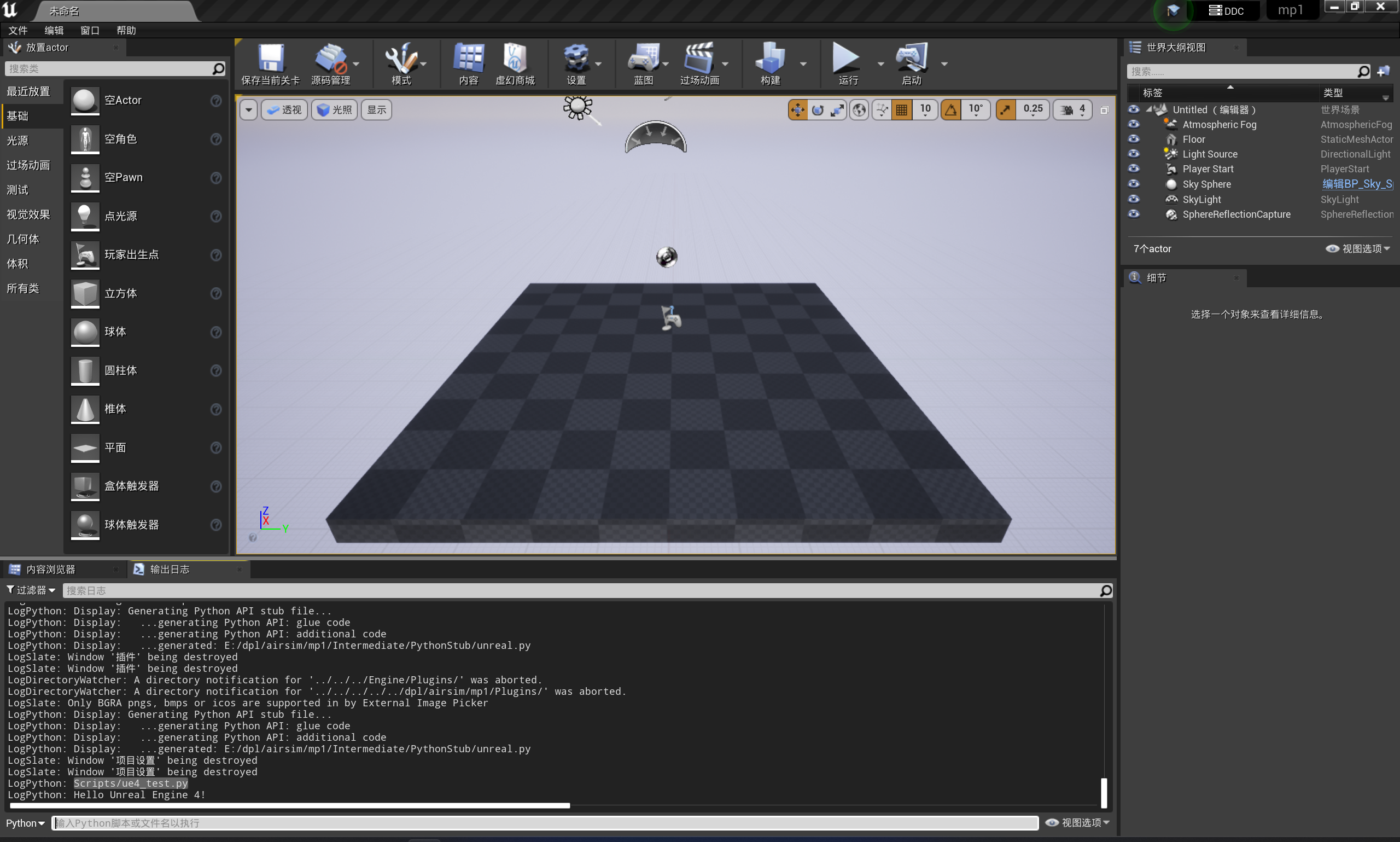Open the Unreal Marketplace toolbar icon
Viewport: 1400px width, 842px height.
coord(515,59)
